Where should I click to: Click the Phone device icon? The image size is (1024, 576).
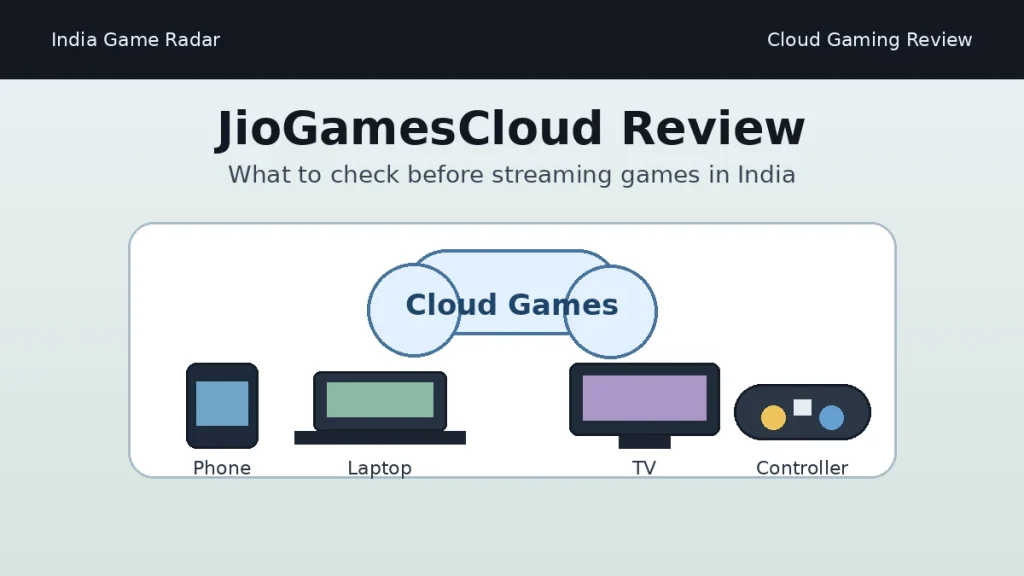(x=222, y=406)
